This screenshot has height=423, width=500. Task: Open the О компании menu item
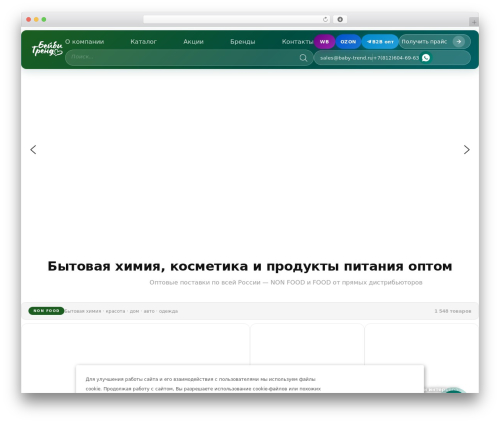(x=85, y=42)
